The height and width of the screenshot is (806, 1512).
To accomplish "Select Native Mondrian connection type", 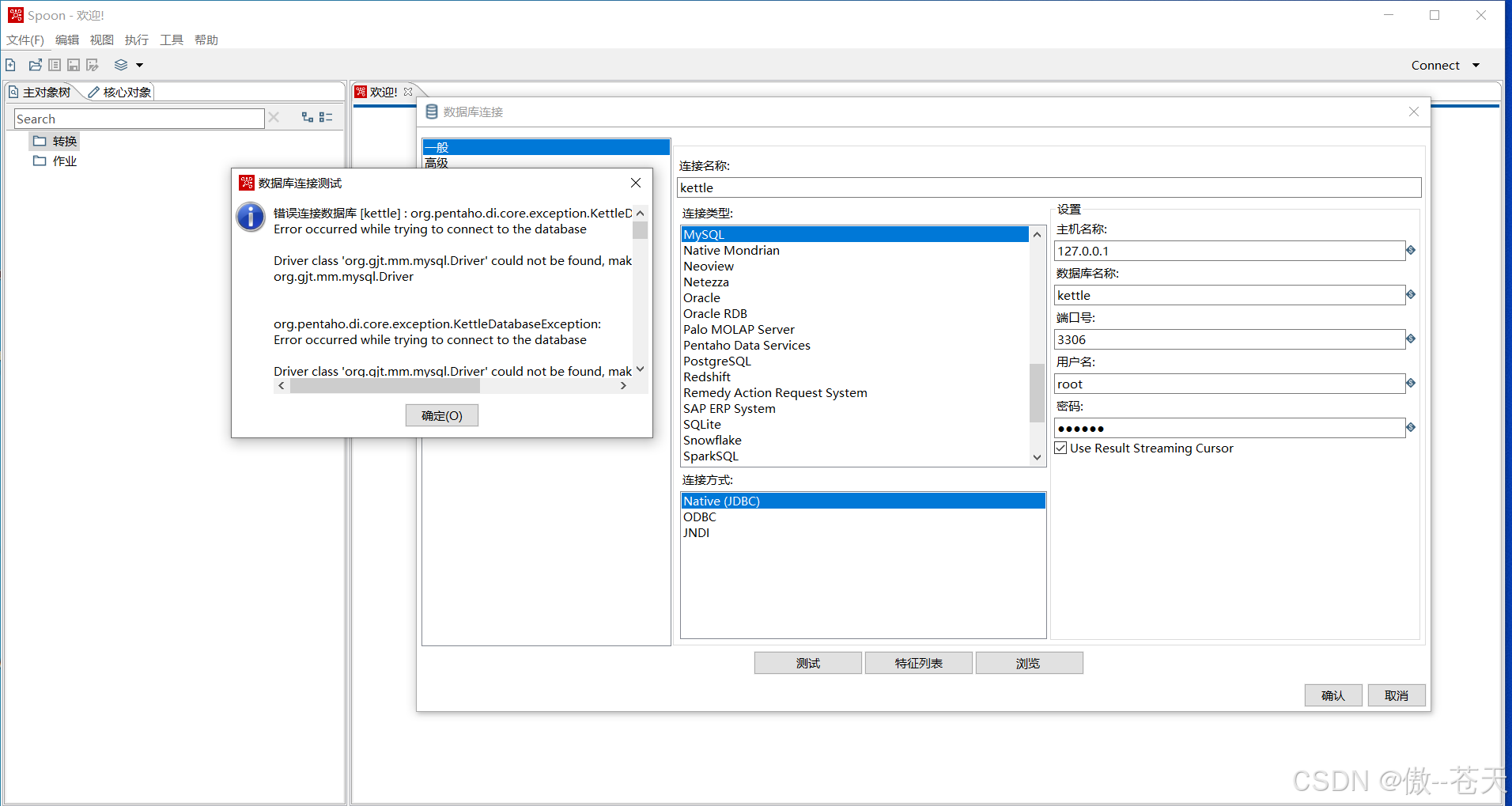I will tap(855, 250).
